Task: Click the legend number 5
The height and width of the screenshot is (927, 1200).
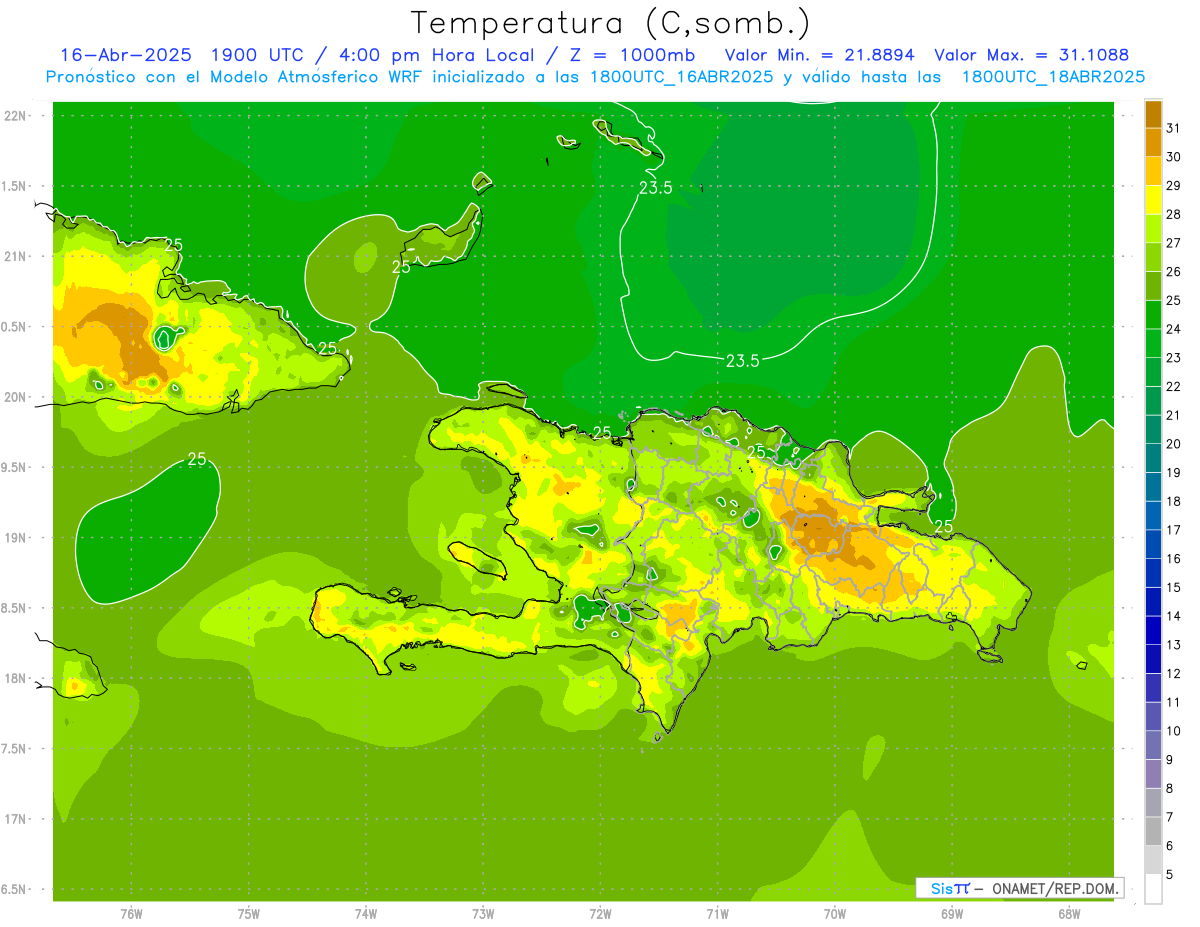Action: point(1170,875)
